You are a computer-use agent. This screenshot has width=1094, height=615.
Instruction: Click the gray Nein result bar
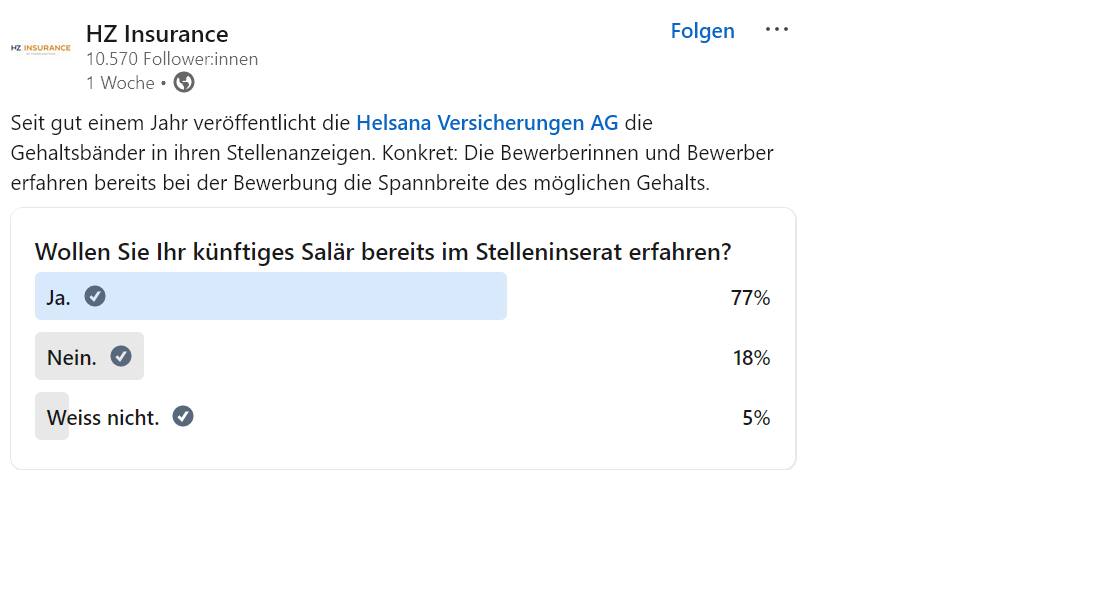tap(89, 356)
